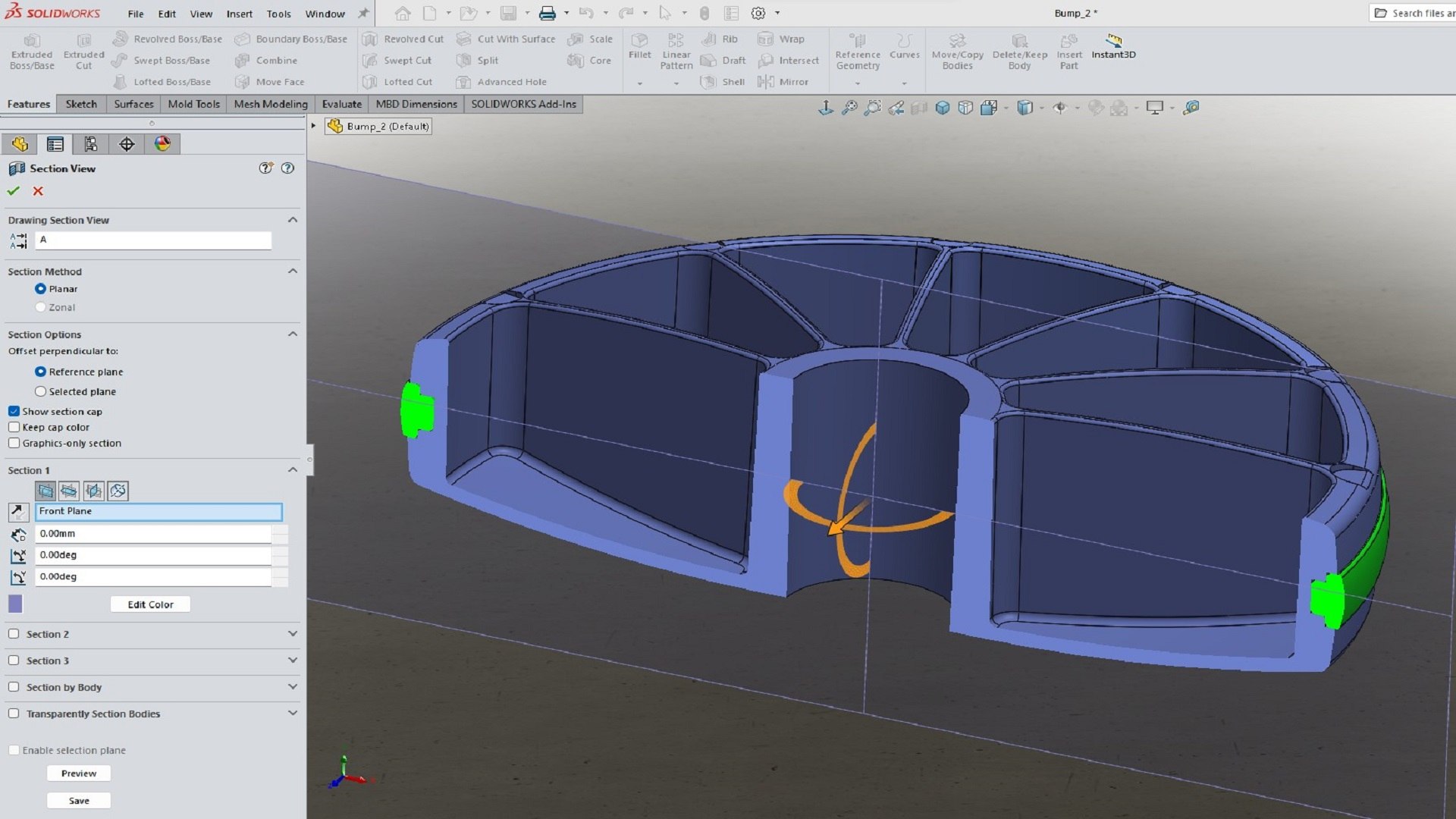Choose the Mirror tool

(783, 81)
